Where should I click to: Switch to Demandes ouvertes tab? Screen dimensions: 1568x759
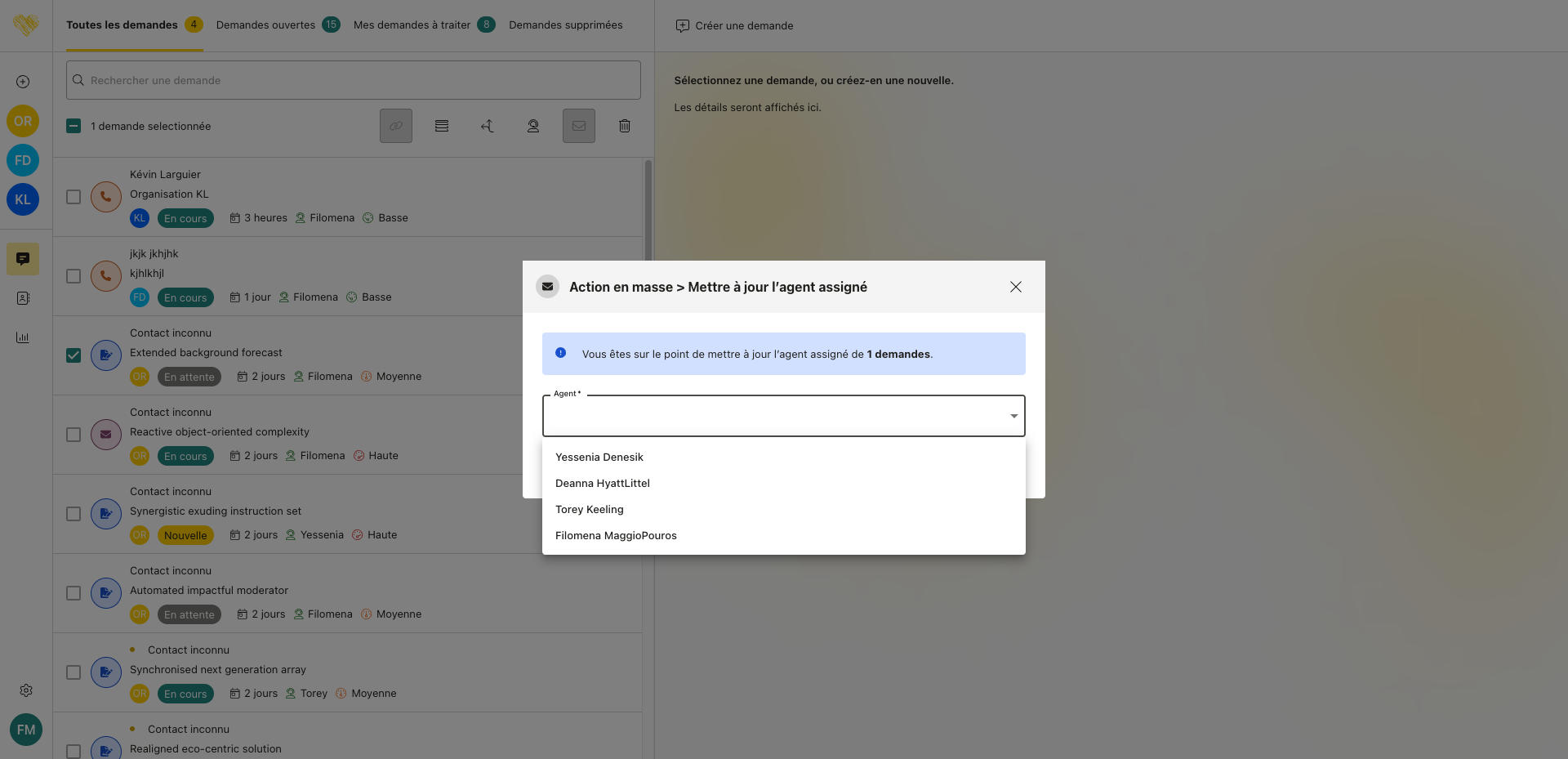(265, 25)
